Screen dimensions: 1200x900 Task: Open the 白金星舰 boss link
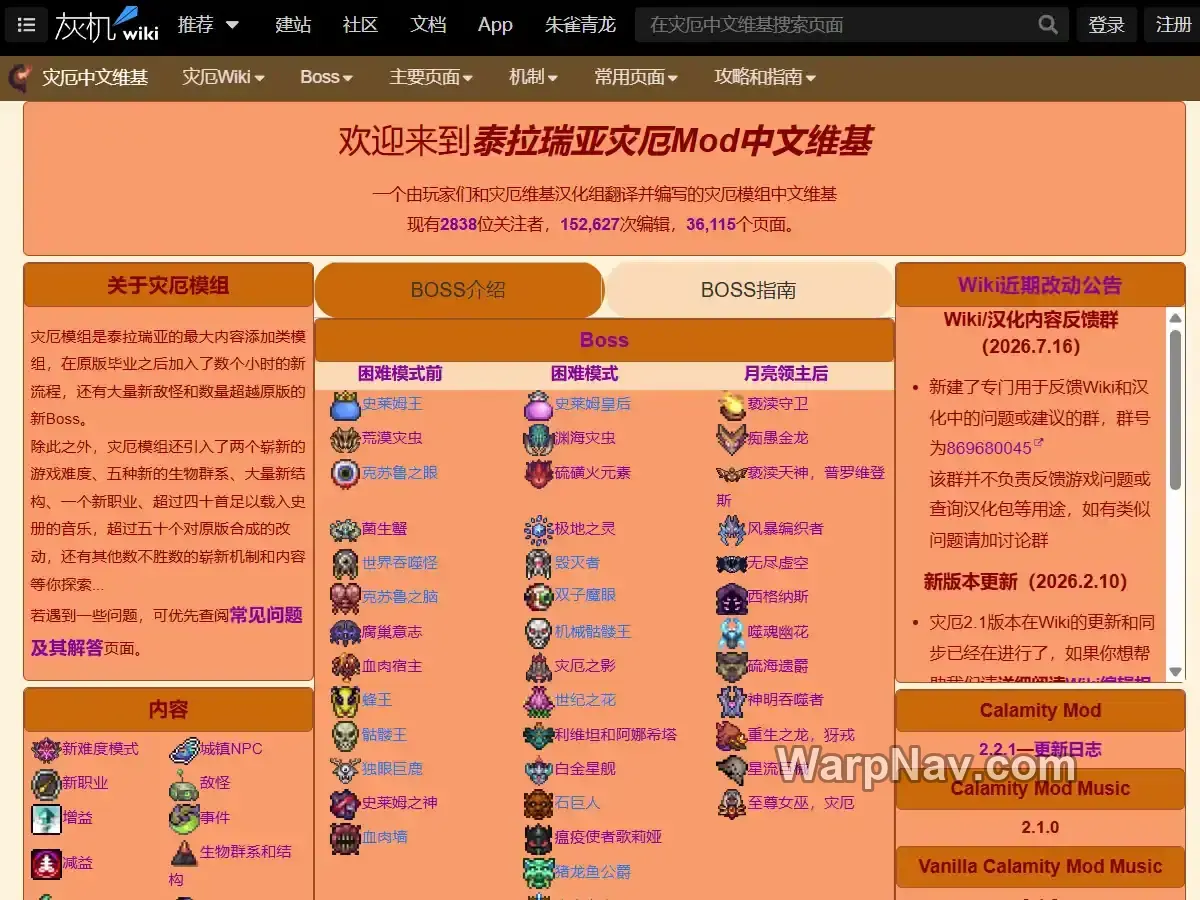click(585, 769)
